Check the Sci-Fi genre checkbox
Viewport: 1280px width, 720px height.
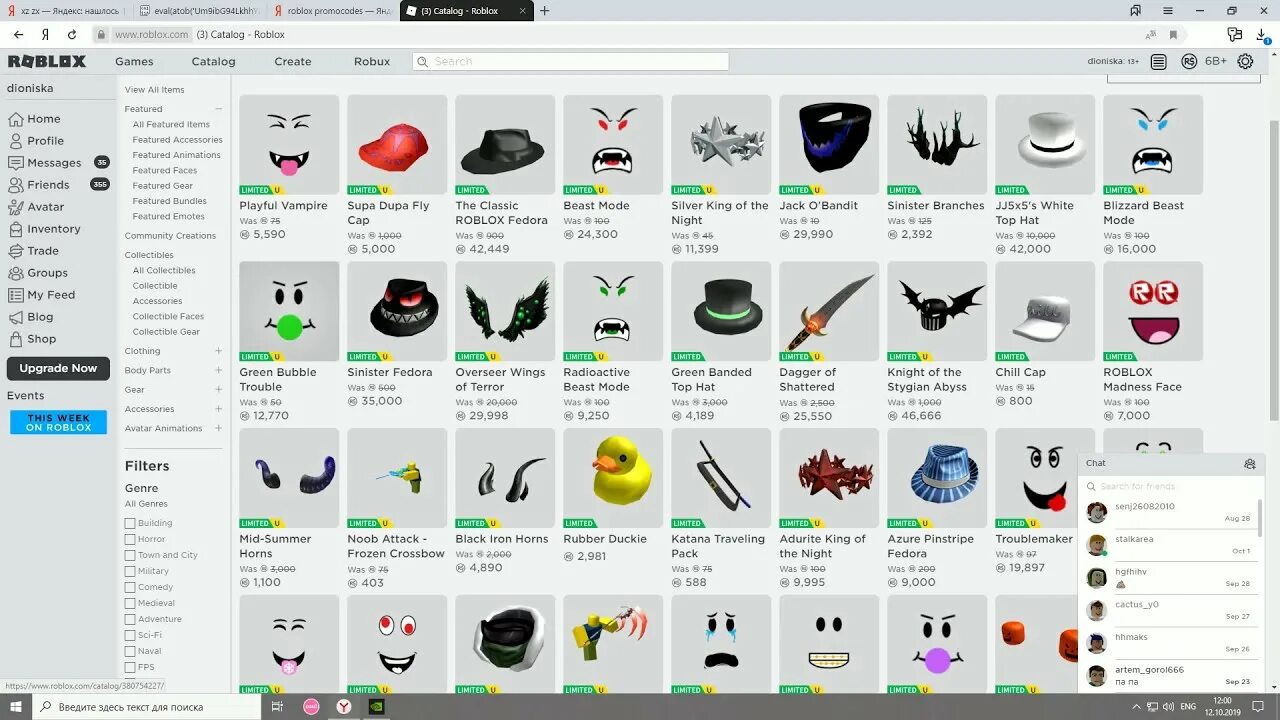130,635
